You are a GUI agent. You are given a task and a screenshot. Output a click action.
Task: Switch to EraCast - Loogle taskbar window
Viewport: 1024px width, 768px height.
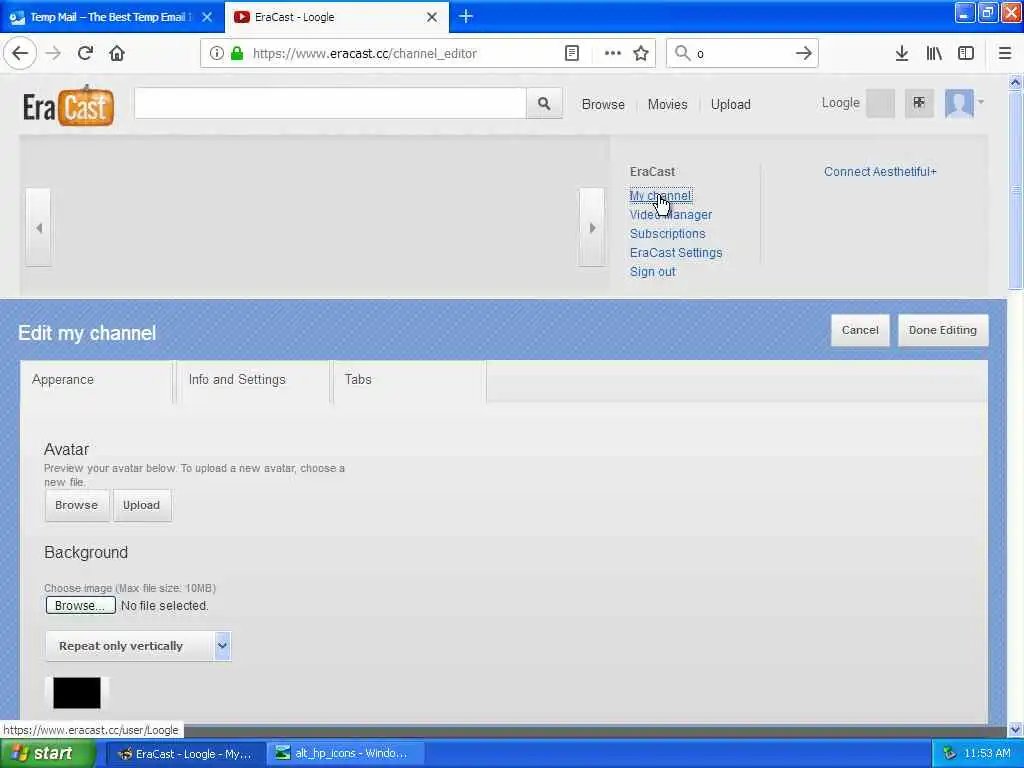click(x=185, y=754)
